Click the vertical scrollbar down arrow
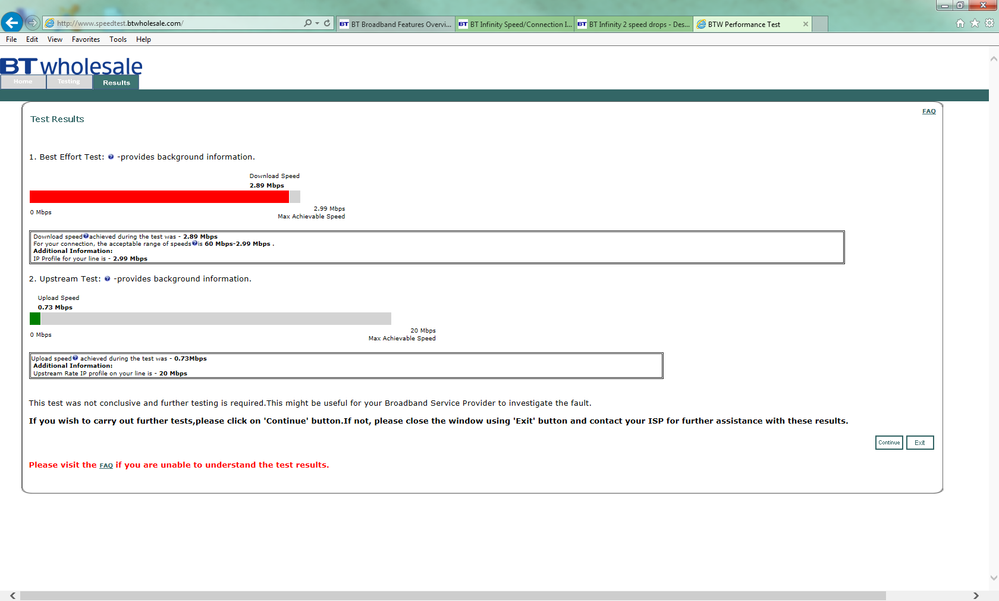This screenshot has height=601, width=999. [x=993, y=577]
